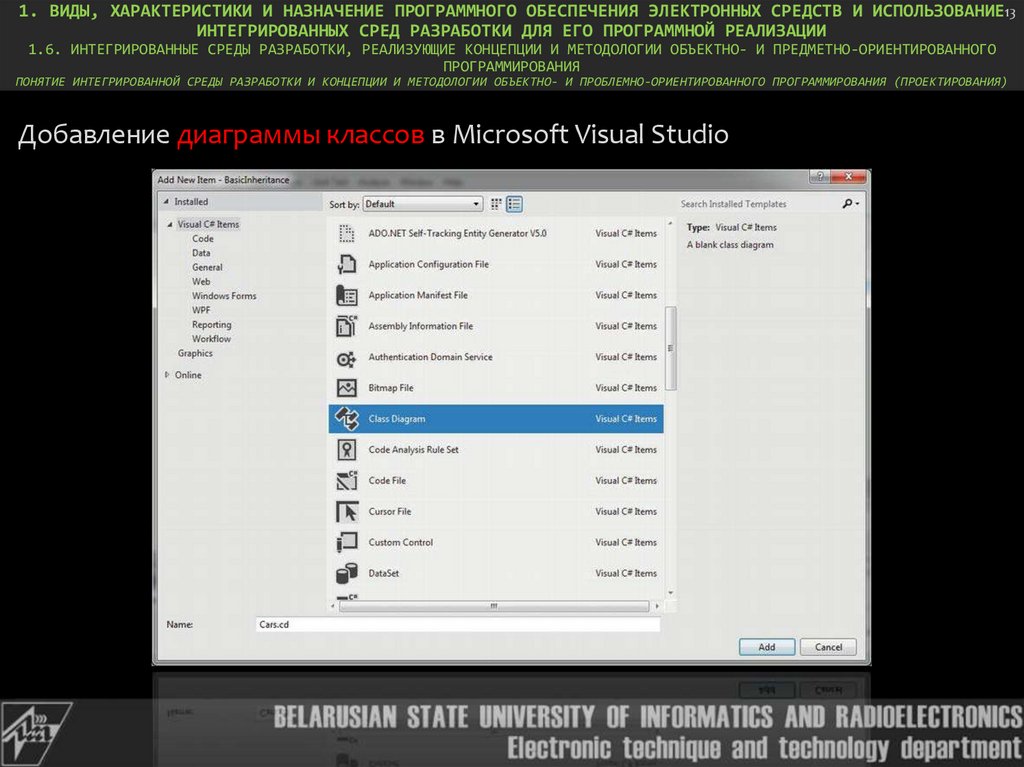Click the scroll up arrow of template list
The width and height of the screenshot is (1024, 767).
tap(671, 223)
